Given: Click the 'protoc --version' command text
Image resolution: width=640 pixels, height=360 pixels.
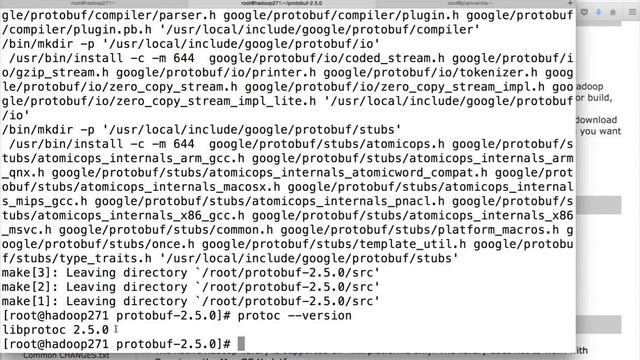Looking at the screenshot, I should tap(294, 316).
